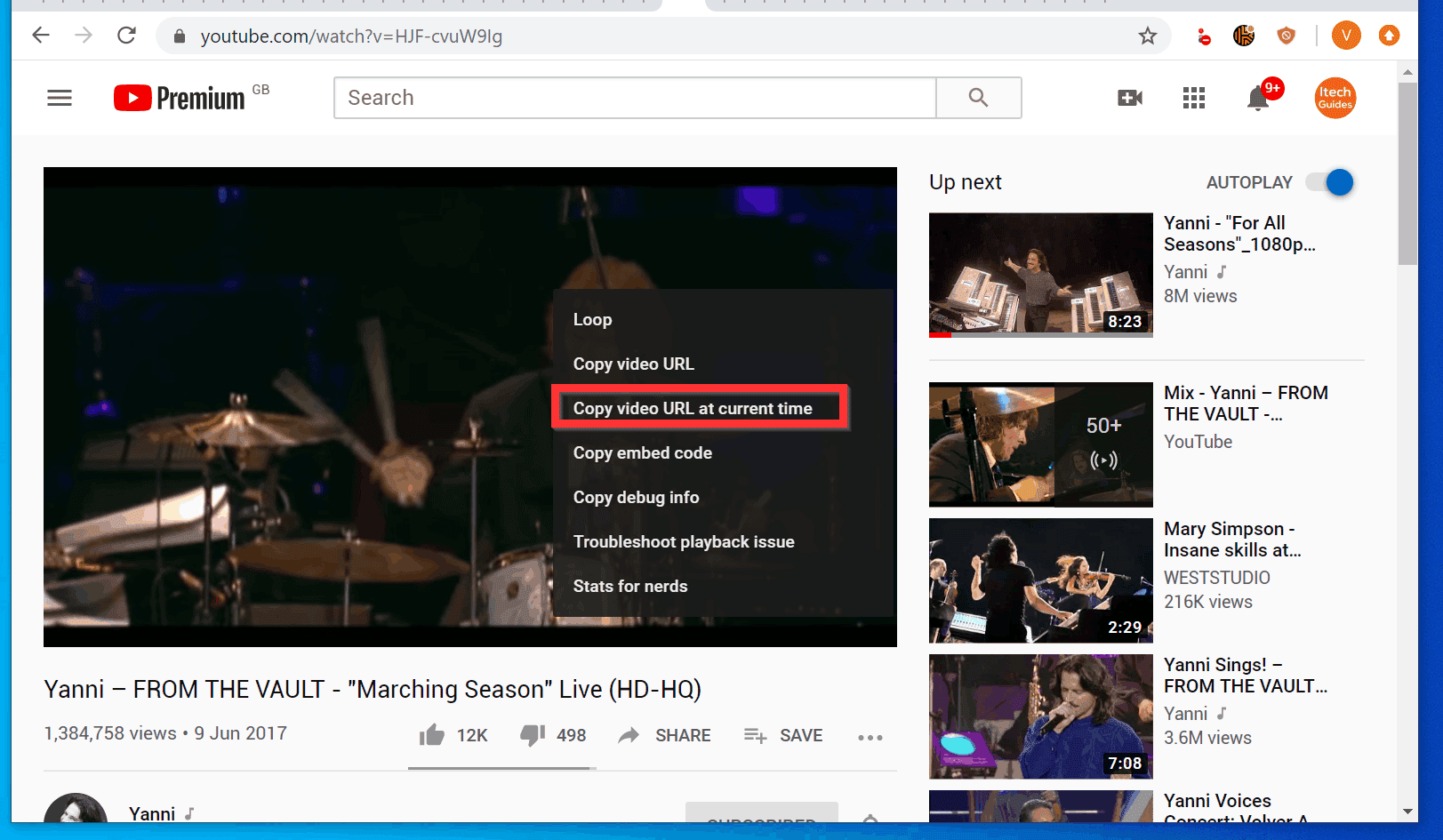Click the SHARE button
Screen dimensions: 1443x840
664,735
